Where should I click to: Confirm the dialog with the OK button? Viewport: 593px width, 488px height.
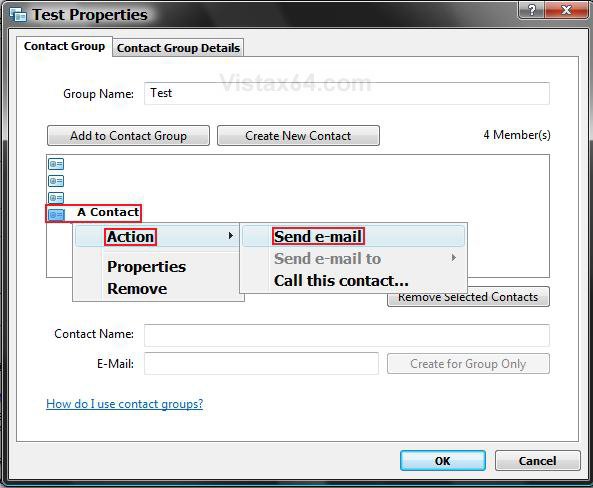(x=443, y=460)
